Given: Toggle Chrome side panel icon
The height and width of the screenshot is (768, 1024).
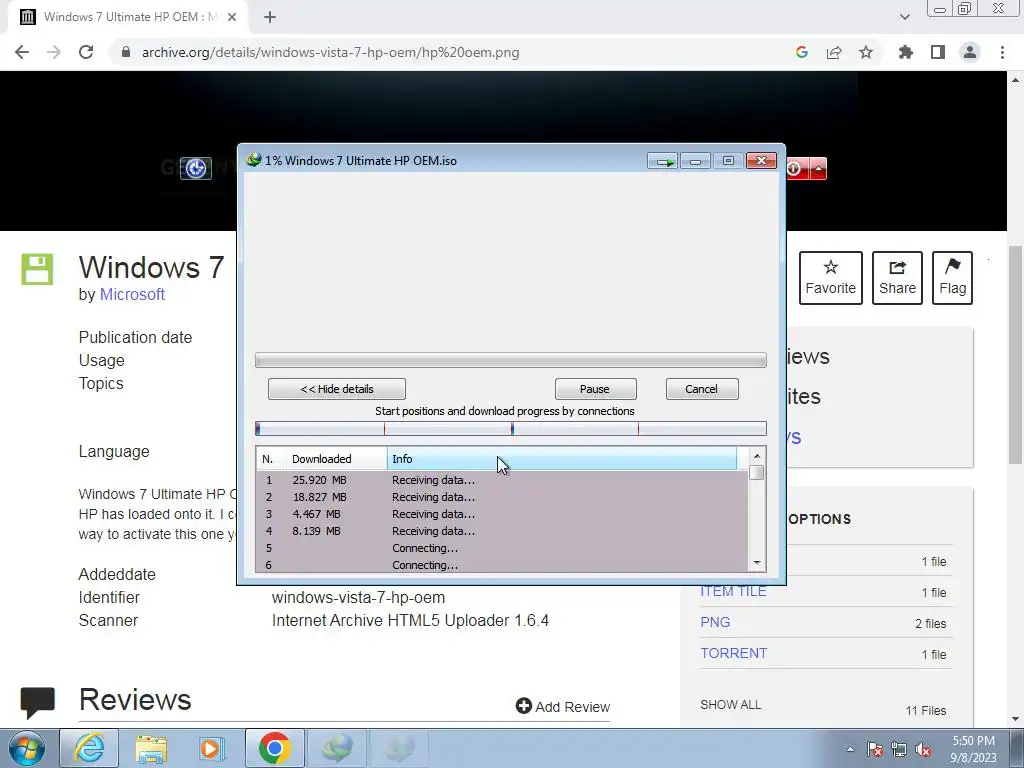Looking at the screenshot, I should pyautogui.click(x=938, y=52).
